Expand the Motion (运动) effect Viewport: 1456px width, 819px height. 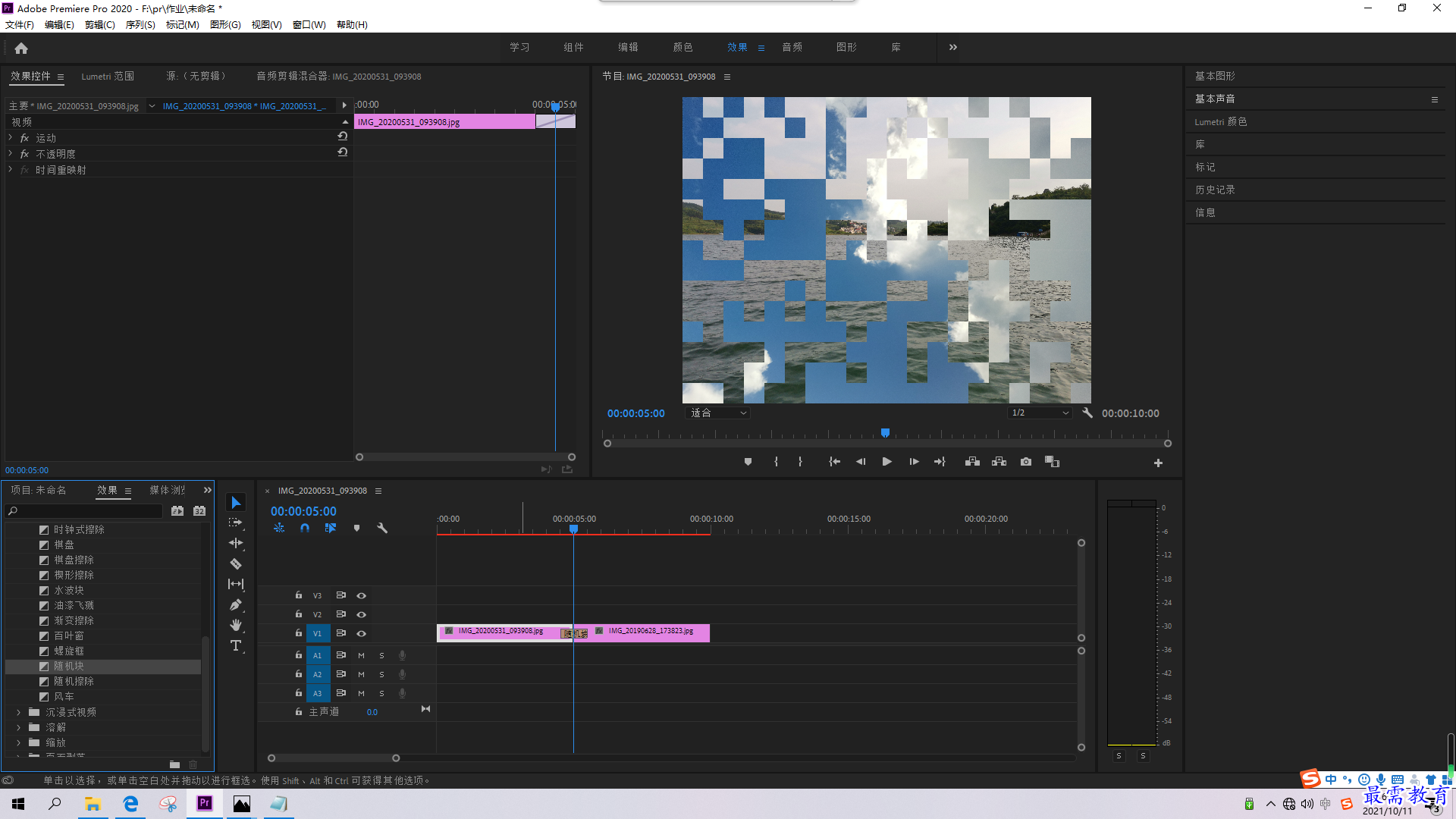11,137
